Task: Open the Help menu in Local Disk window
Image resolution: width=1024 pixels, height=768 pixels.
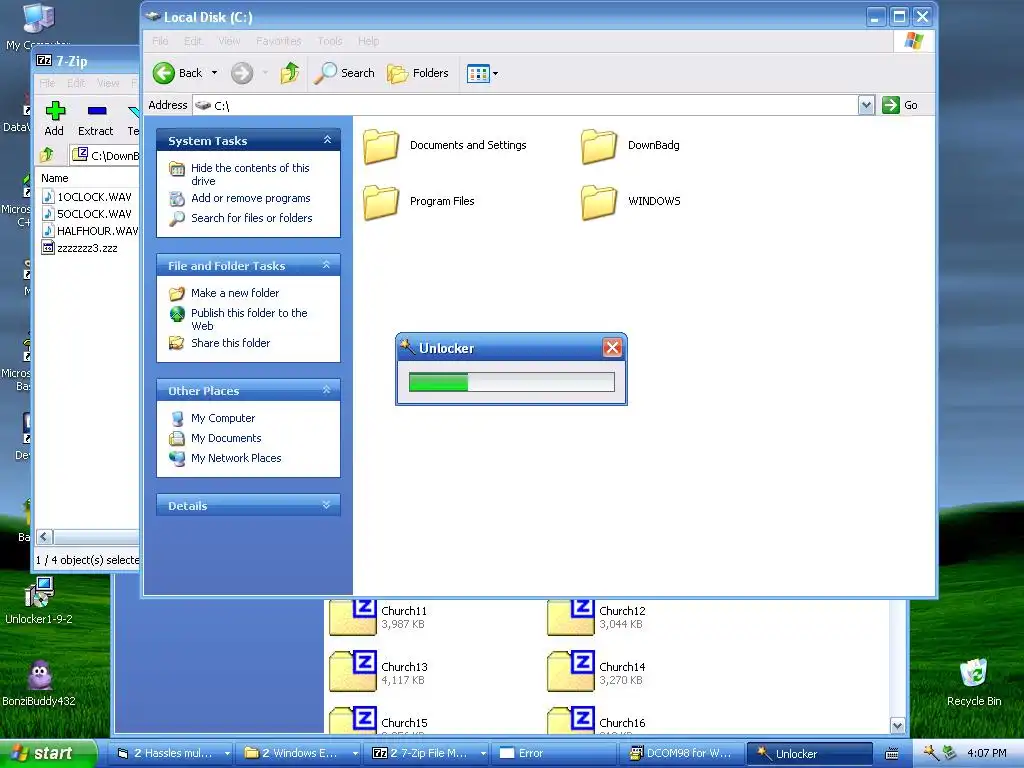Action: click(368, 41)
